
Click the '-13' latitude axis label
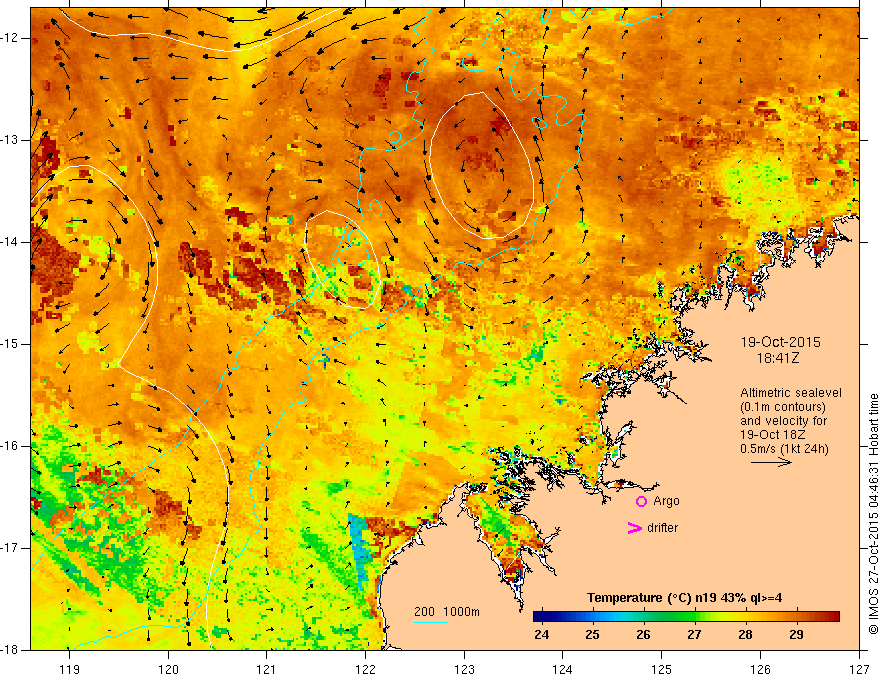pos(10,140)
